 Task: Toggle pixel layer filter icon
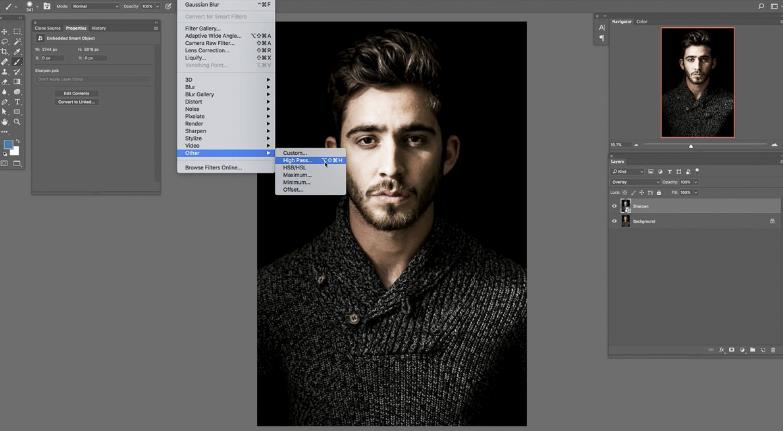tap(651, 171)
